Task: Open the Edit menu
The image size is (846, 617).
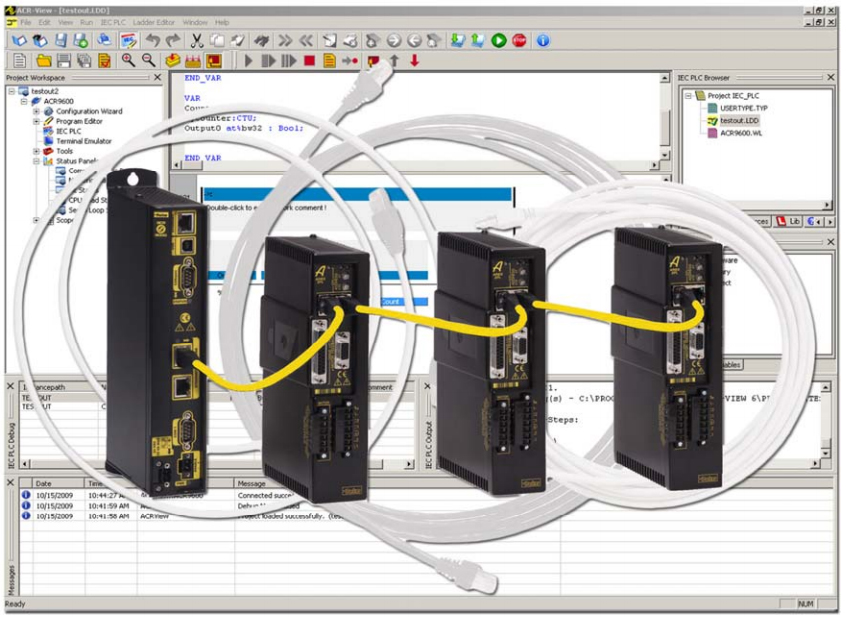Action: [x=44, y=22]
